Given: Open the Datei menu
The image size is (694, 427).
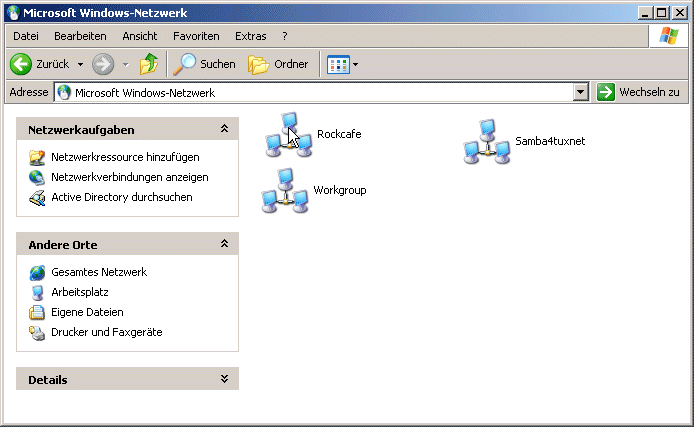Looking at the screenshot, I should click(26, 36).
